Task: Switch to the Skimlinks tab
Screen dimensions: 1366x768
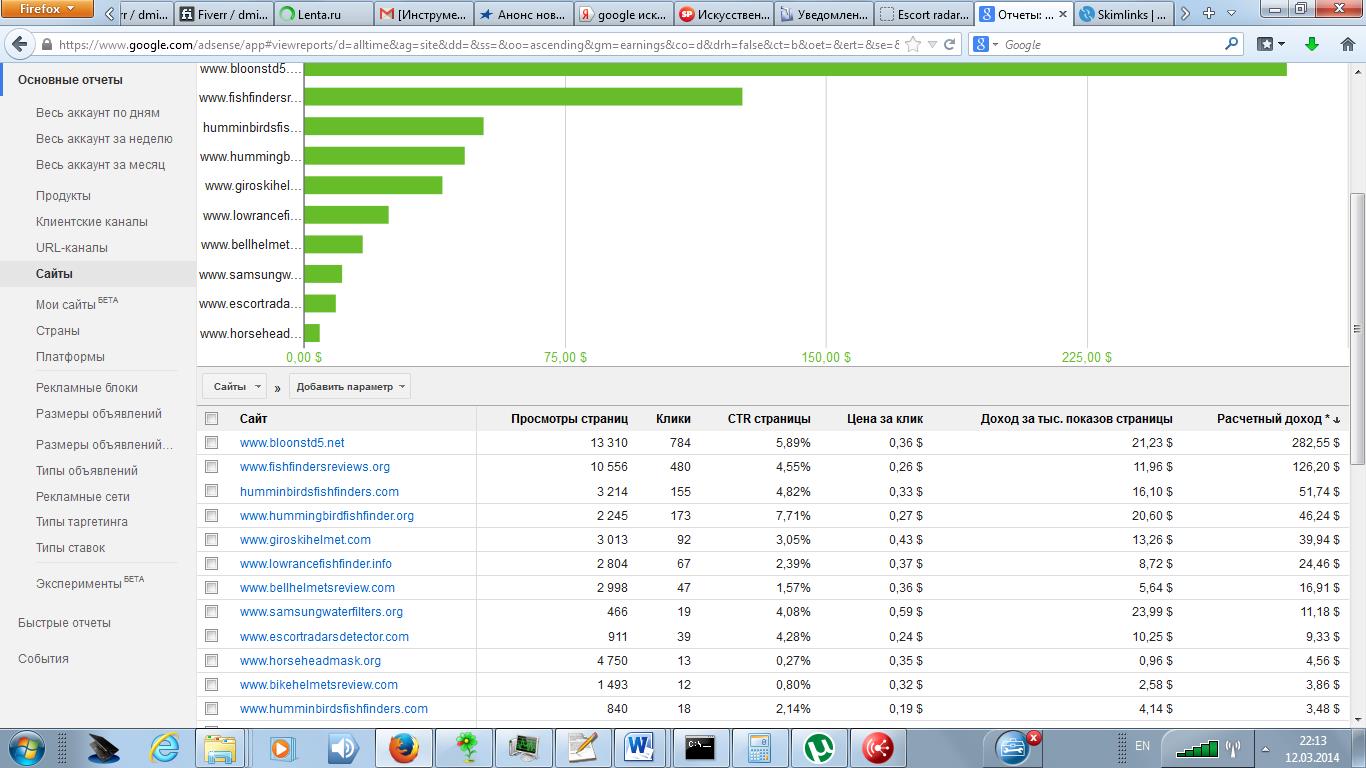Action: (1123, 15)
